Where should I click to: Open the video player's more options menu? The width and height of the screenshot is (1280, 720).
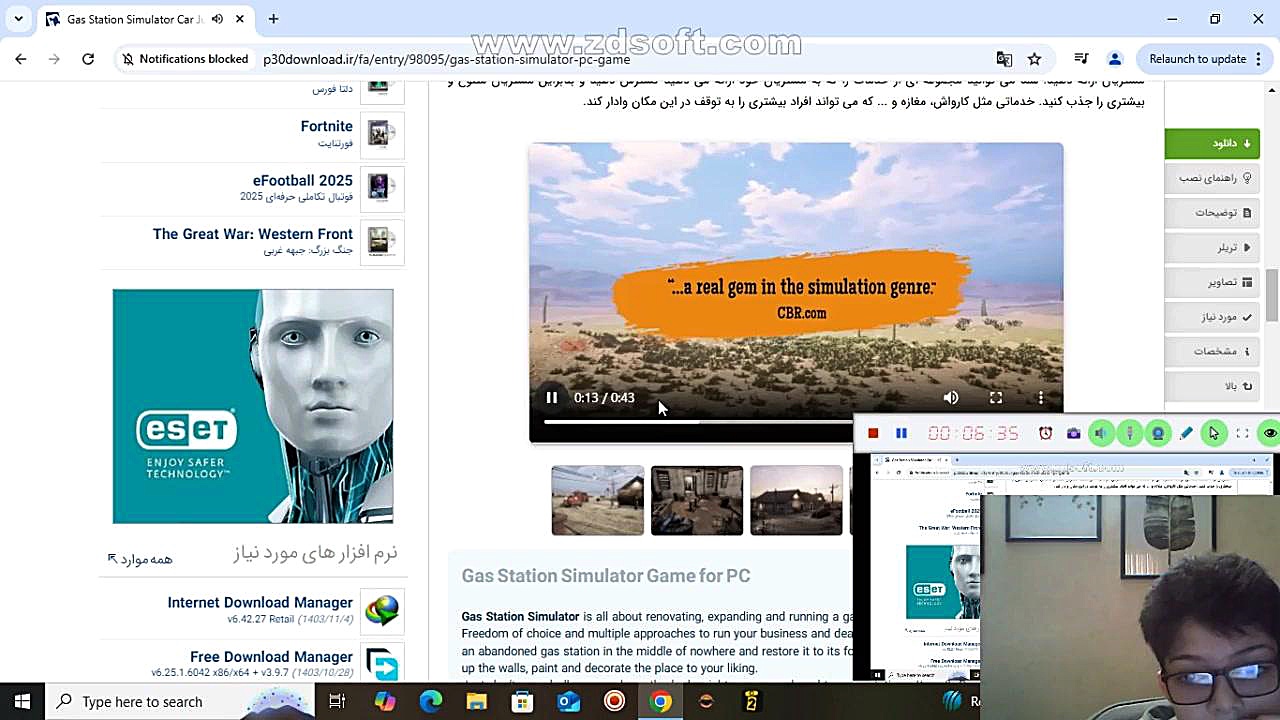[1041, 397]
